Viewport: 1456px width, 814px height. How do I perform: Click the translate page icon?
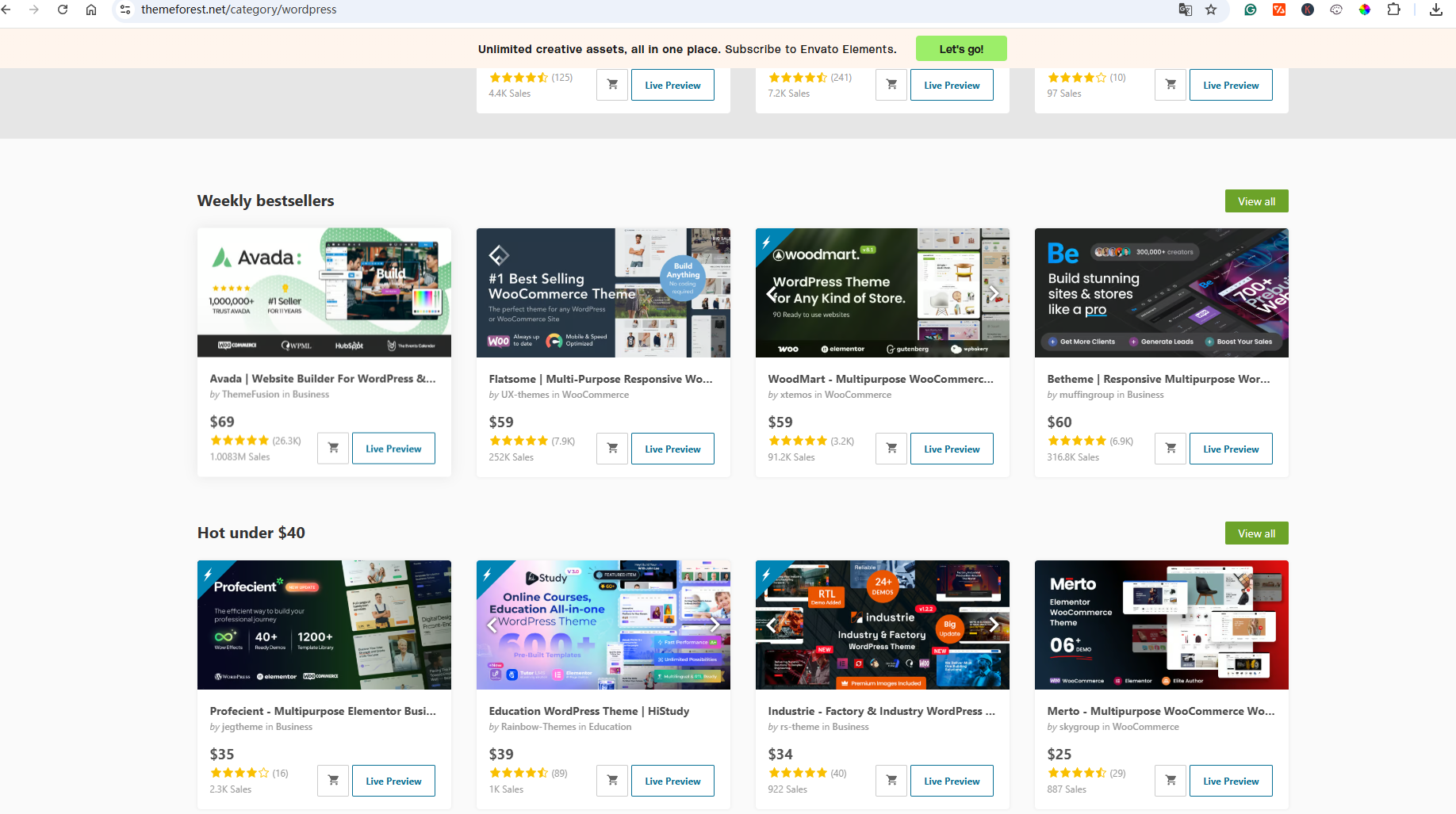pyautogui.click(x=1186, y=10)
